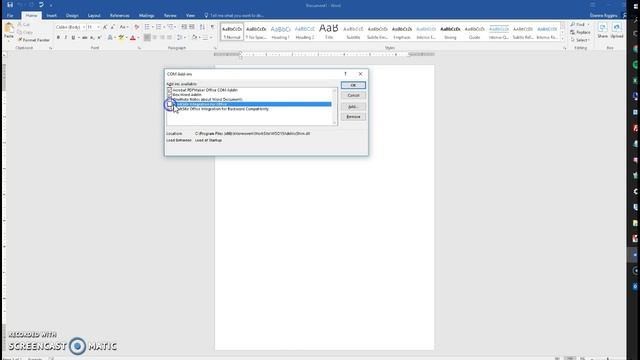The image size is (640, 360).
Task: Switch to the Insert tab
Action: pos(51,16)
